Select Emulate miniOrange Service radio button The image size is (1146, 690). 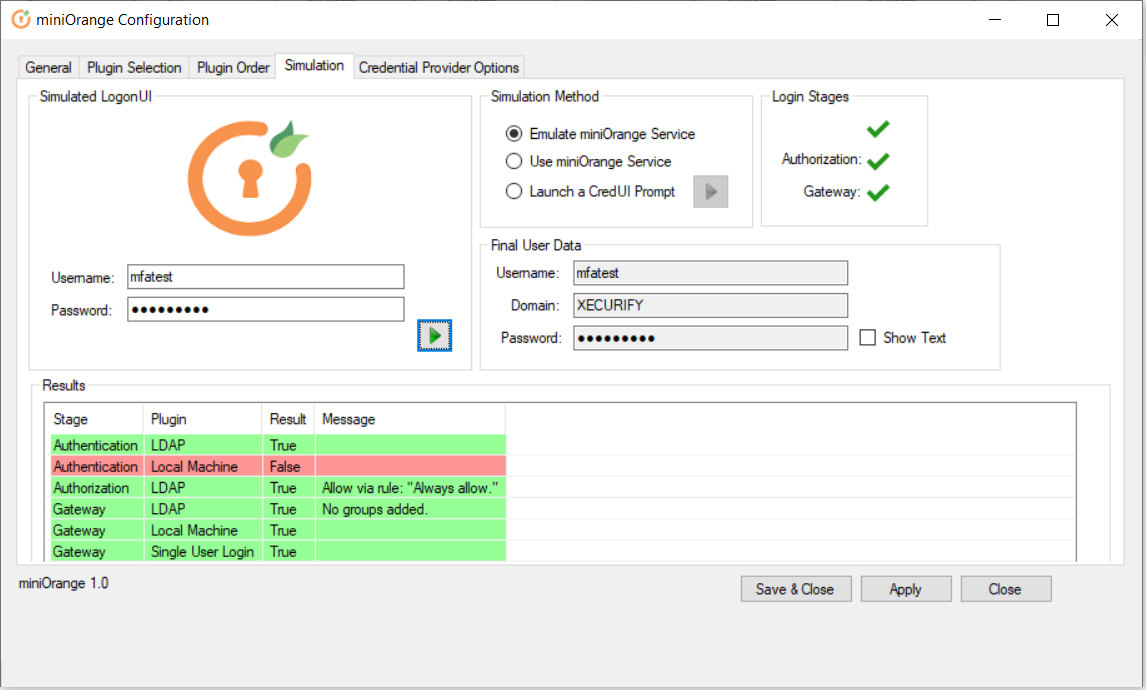click(x=514, y=134)
